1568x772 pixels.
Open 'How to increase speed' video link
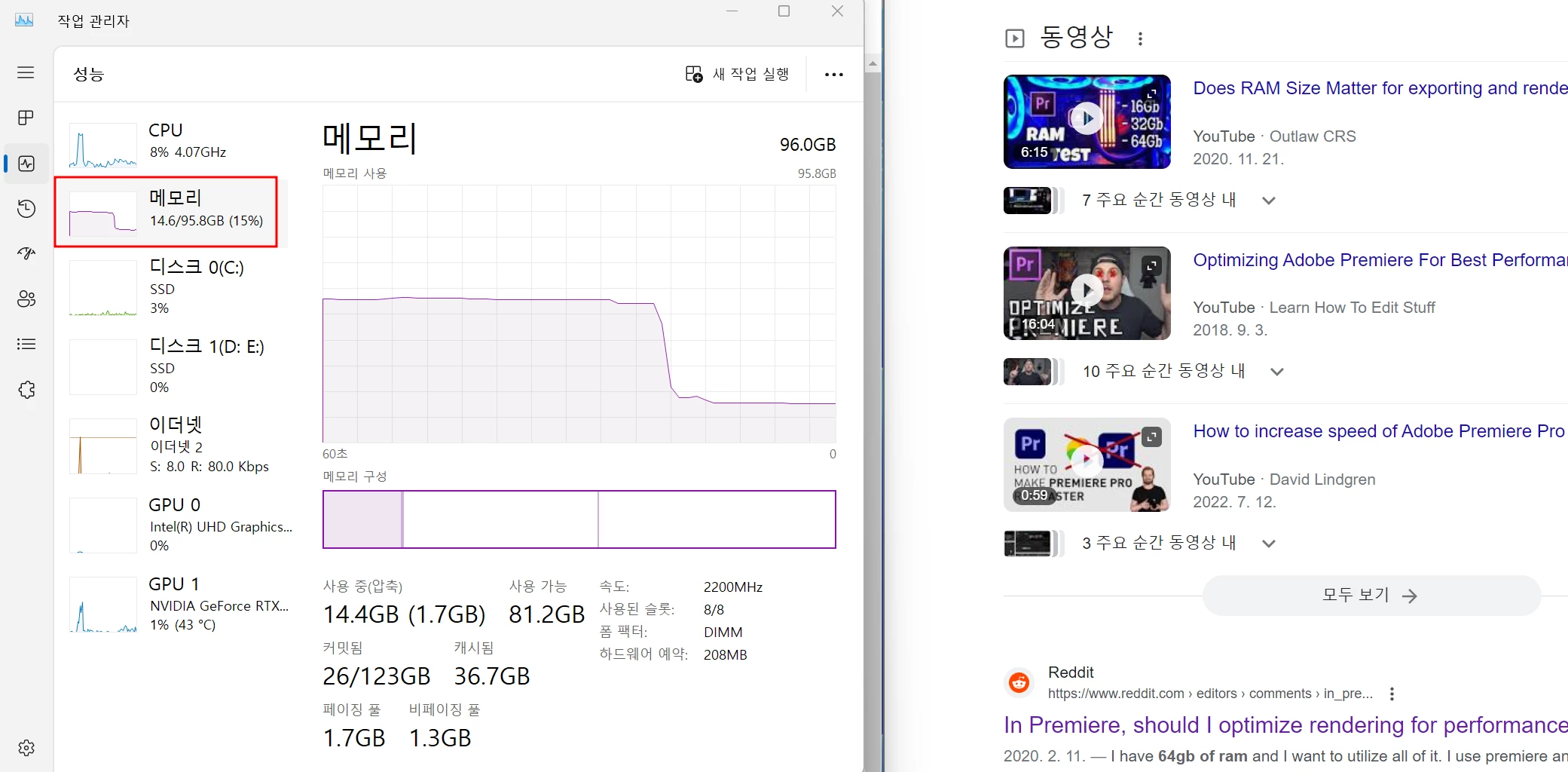pos(1379,431)
